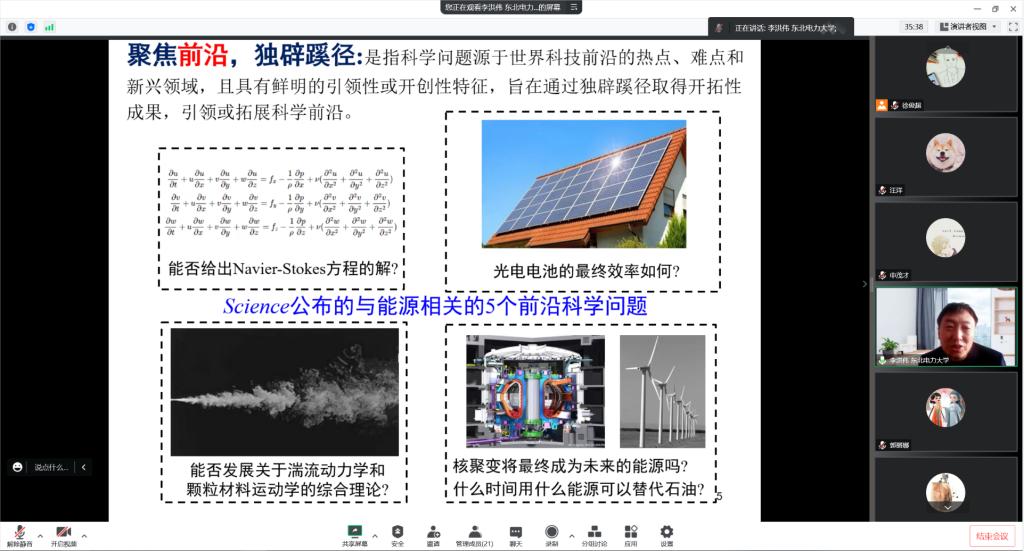This screenshot has width=1024, height=551.
Task: Open the Share Screen (共享屏幕) tool
Action: [354, 533]
